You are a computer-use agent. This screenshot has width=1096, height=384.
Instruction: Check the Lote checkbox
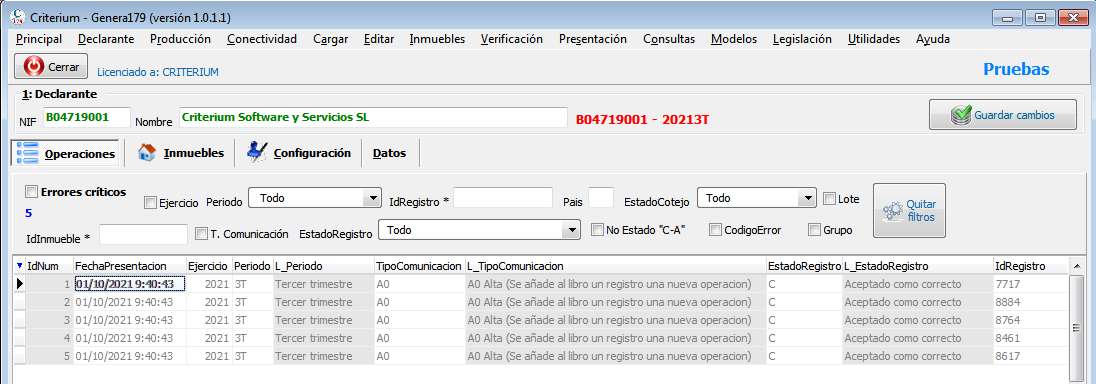(830, 199)
